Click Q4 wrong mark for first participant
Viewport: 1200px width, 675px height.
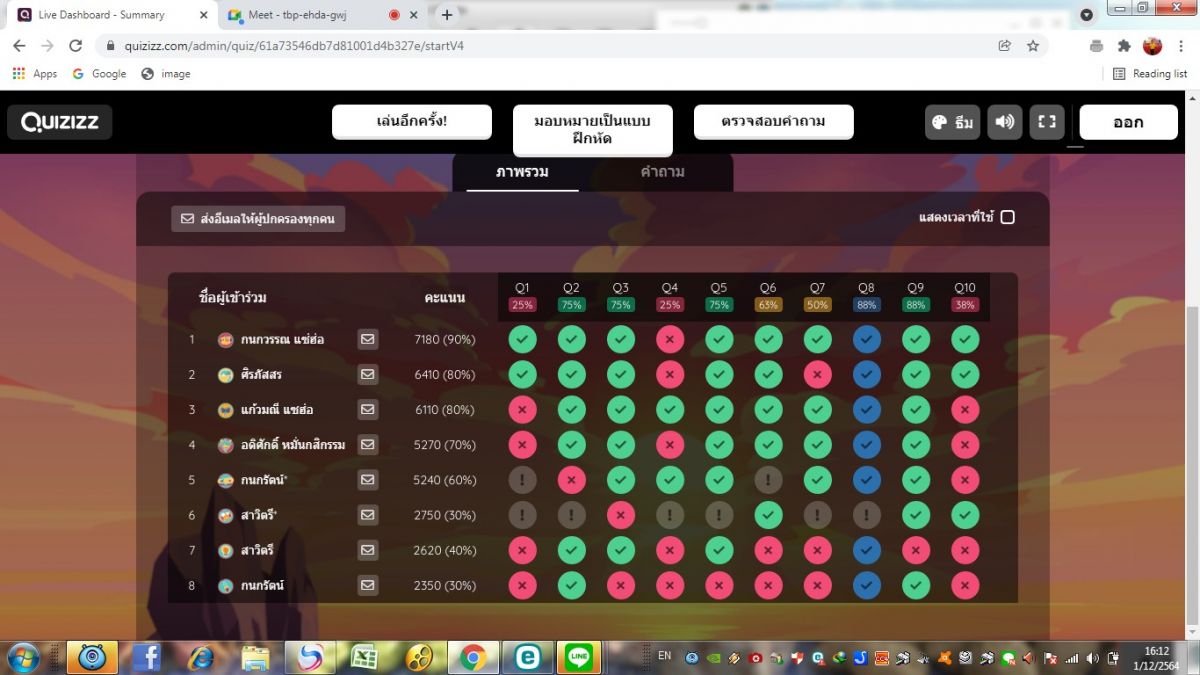670,340
